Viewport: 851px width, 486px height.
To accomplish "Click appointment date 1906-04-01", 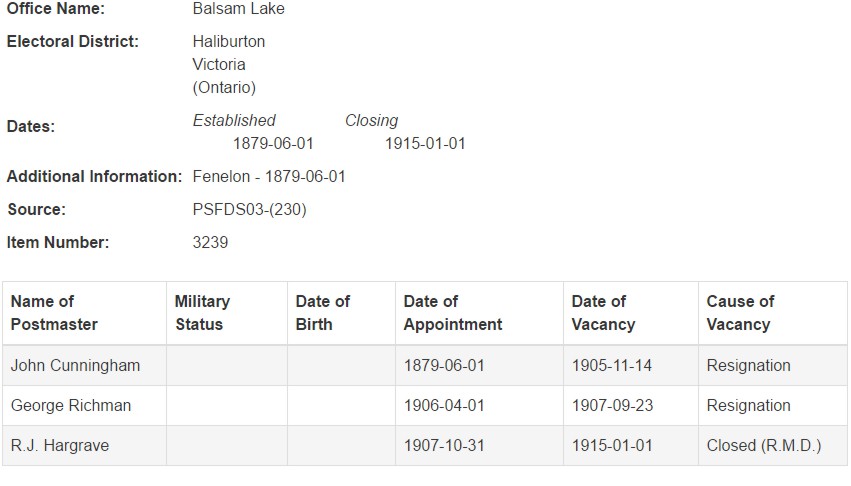I will 444,406.
